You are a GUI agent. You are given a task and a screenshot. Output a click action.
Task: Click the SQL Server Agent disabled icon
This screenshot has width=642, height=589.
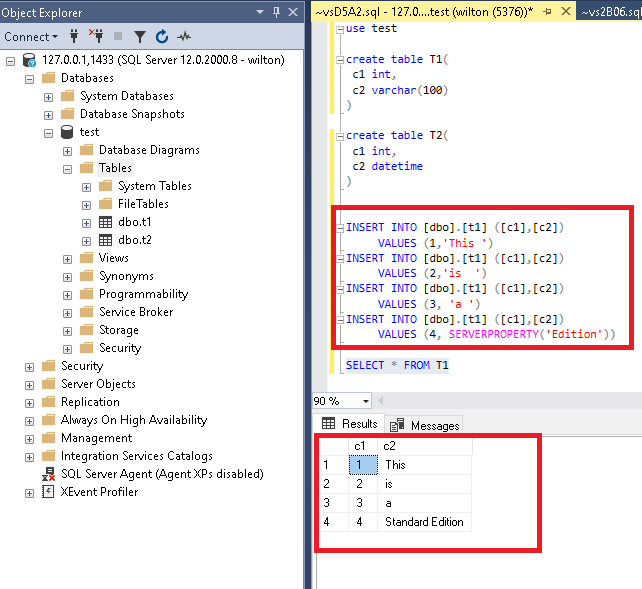coord(48,474)
